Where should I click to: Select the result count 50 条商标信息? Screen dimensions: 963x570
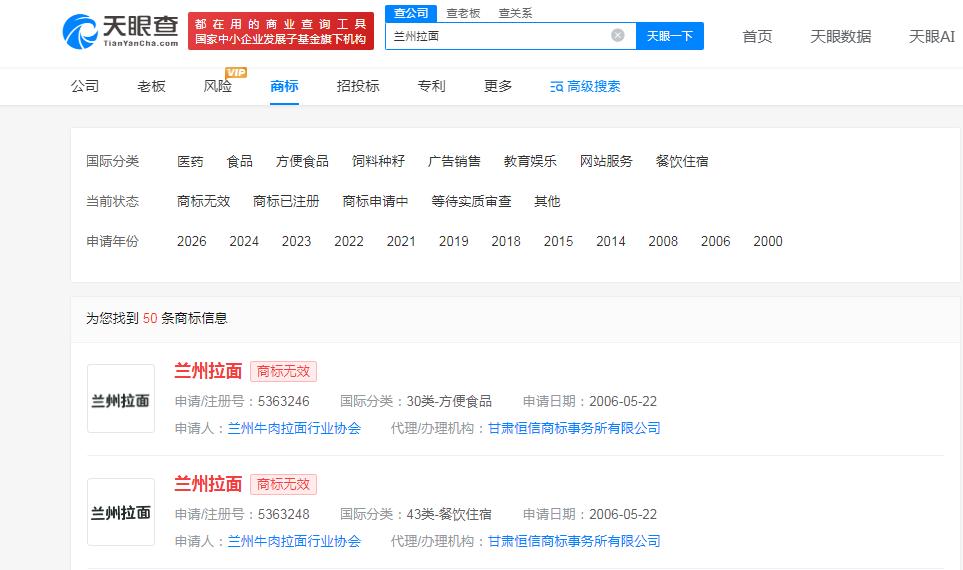point(185,318)
